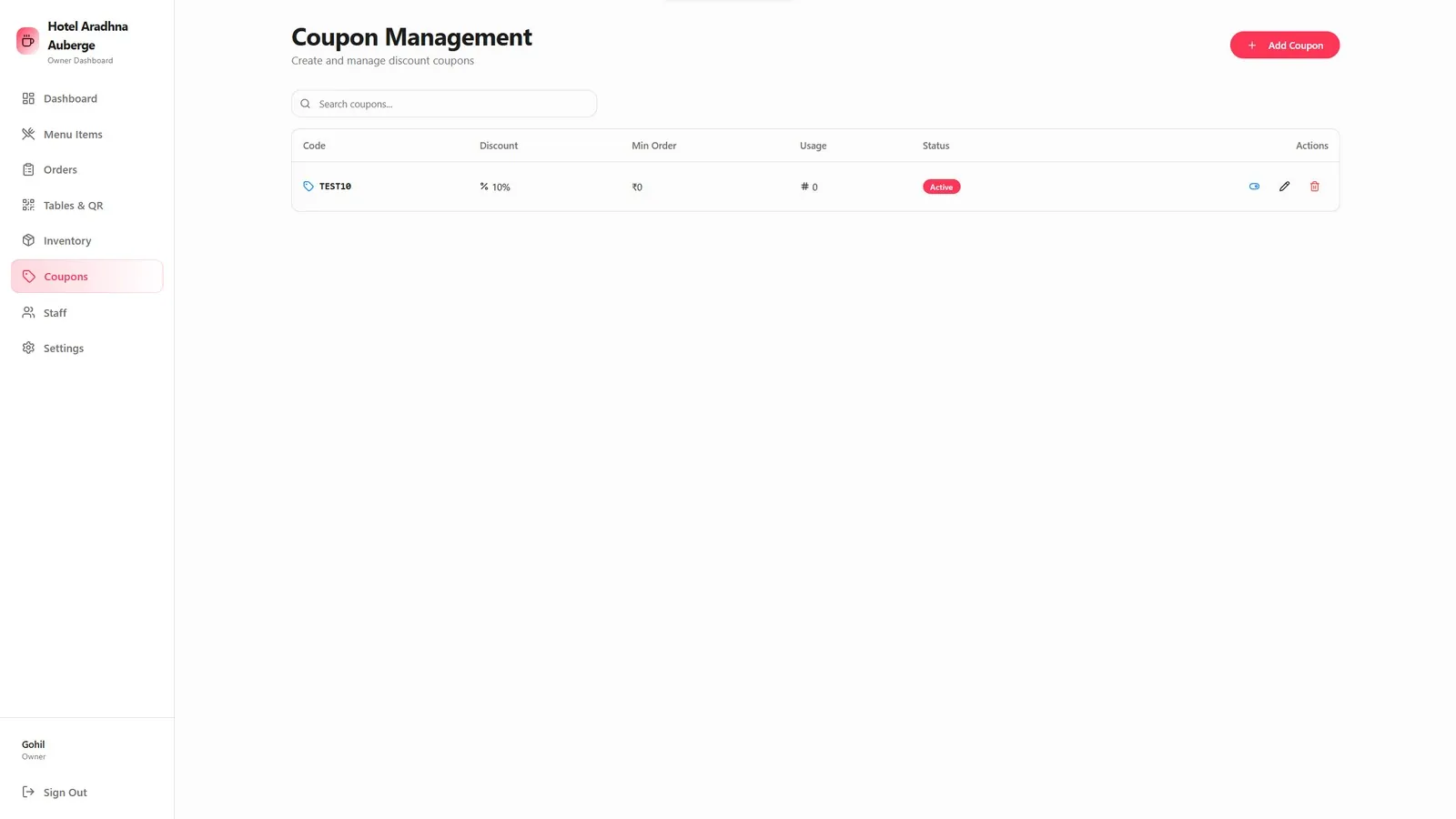This screenshot has height=819, width=1456.
Task: Sign Out of the owner account
Action: point(86,792)
